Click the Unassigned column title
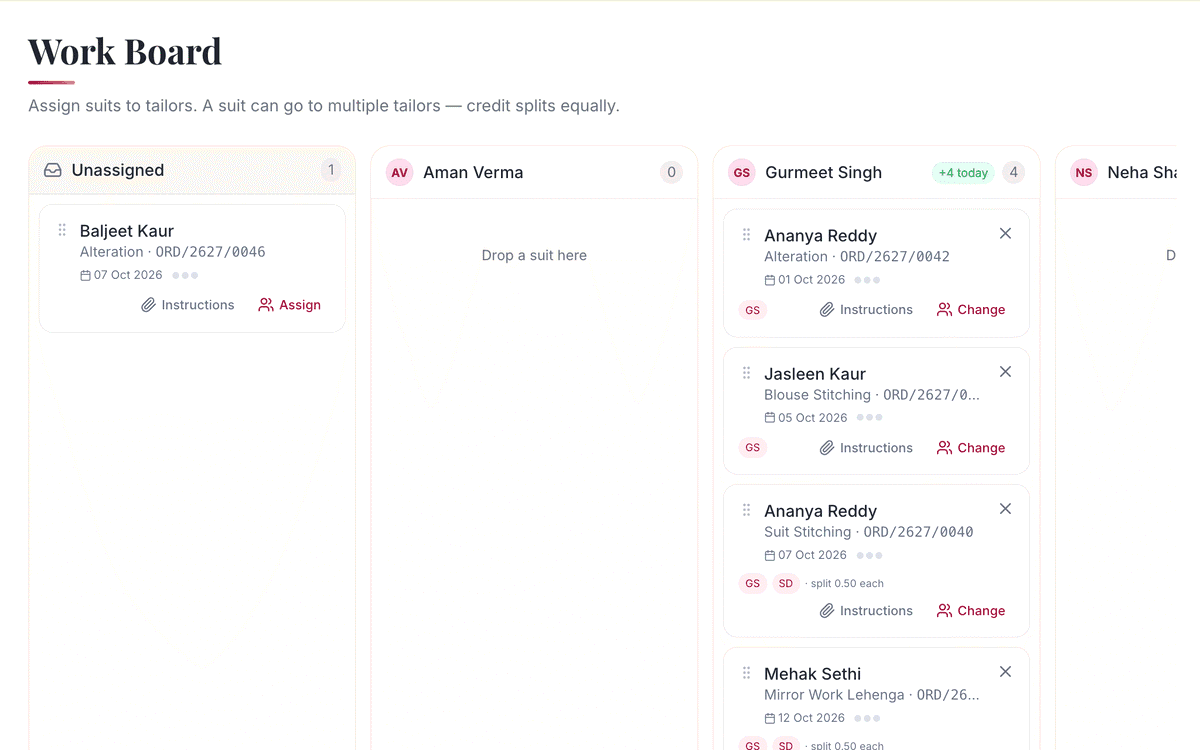 click(118, 170)
